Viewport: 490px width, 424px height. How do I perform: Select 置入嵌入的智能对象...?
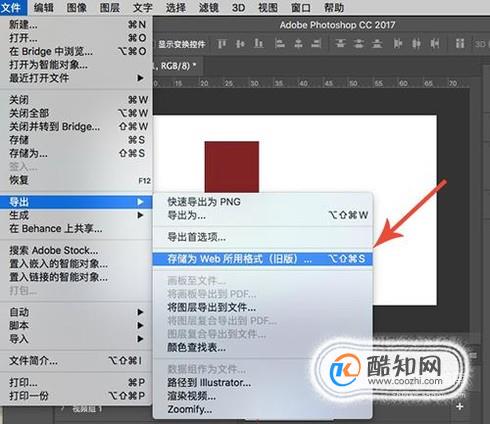(76, 264)
